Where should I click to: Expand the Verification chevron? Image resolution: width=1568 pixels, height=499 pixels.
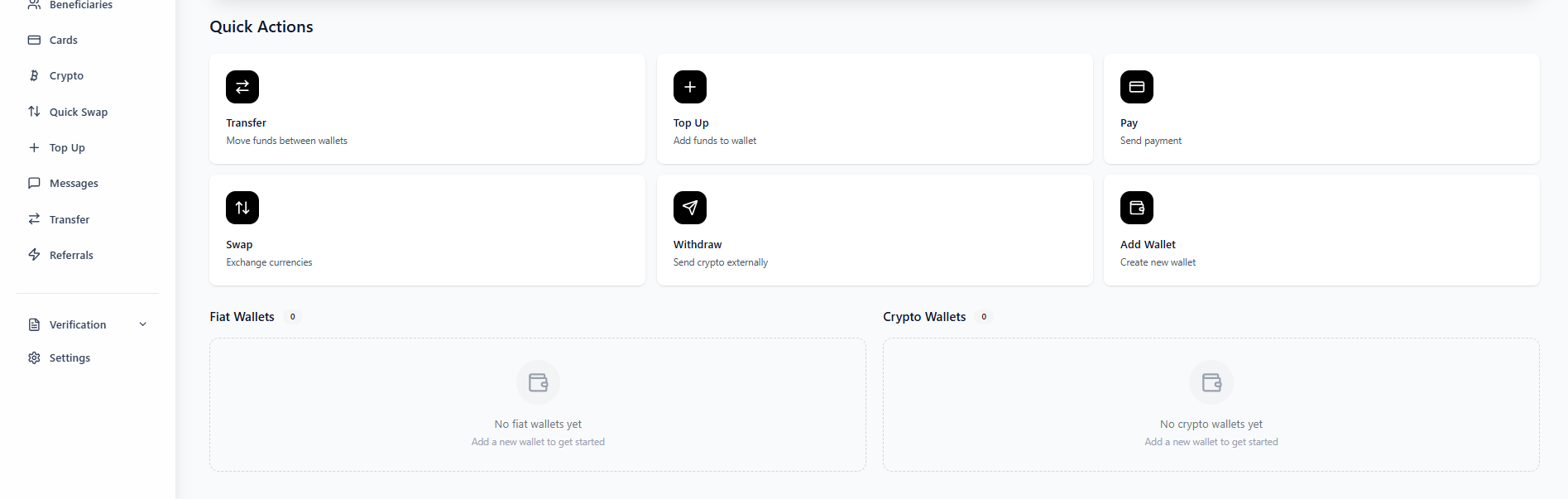(143, 324)
